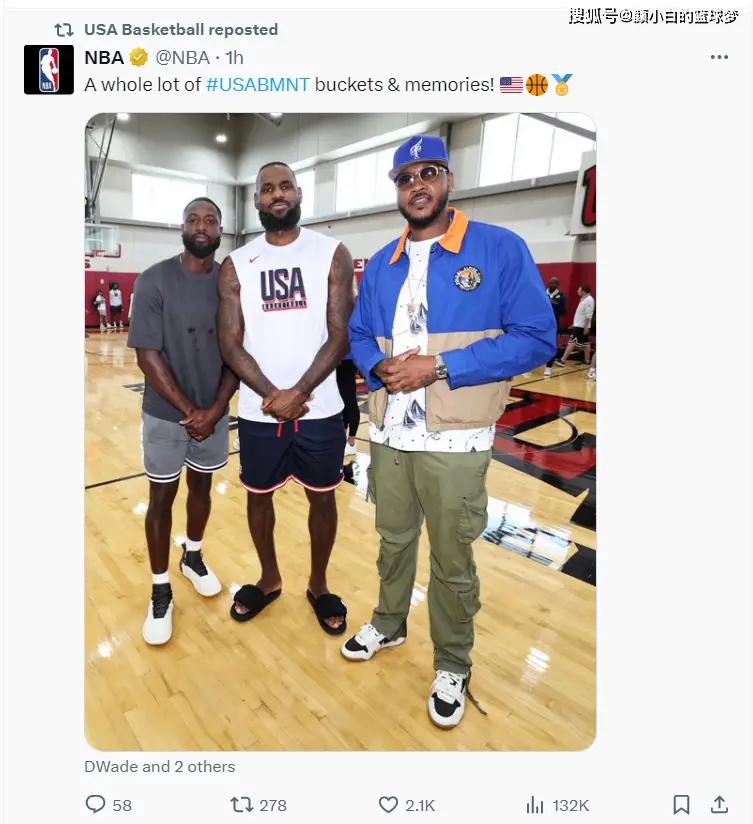The image size is (753, 824).
Task: Click the repost arrows icon
Action: (241, 805)
